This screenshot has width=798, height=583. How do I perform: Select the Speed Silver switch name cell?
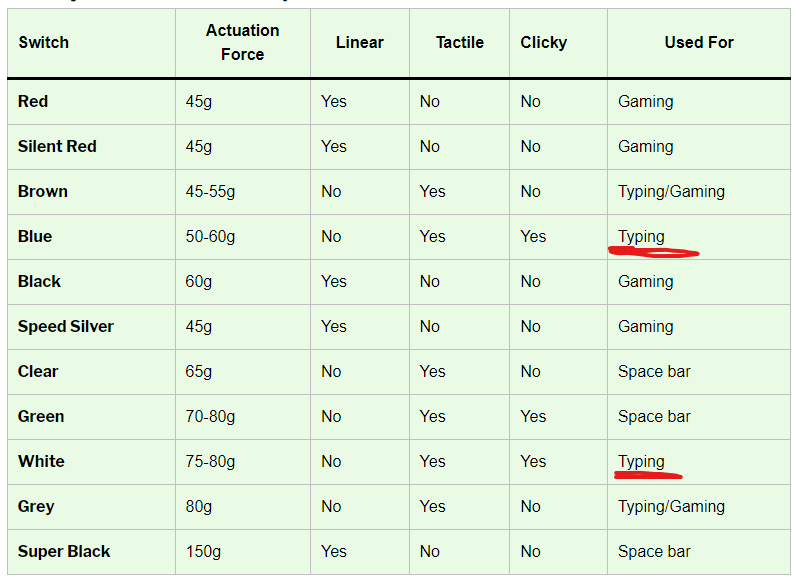66,326
